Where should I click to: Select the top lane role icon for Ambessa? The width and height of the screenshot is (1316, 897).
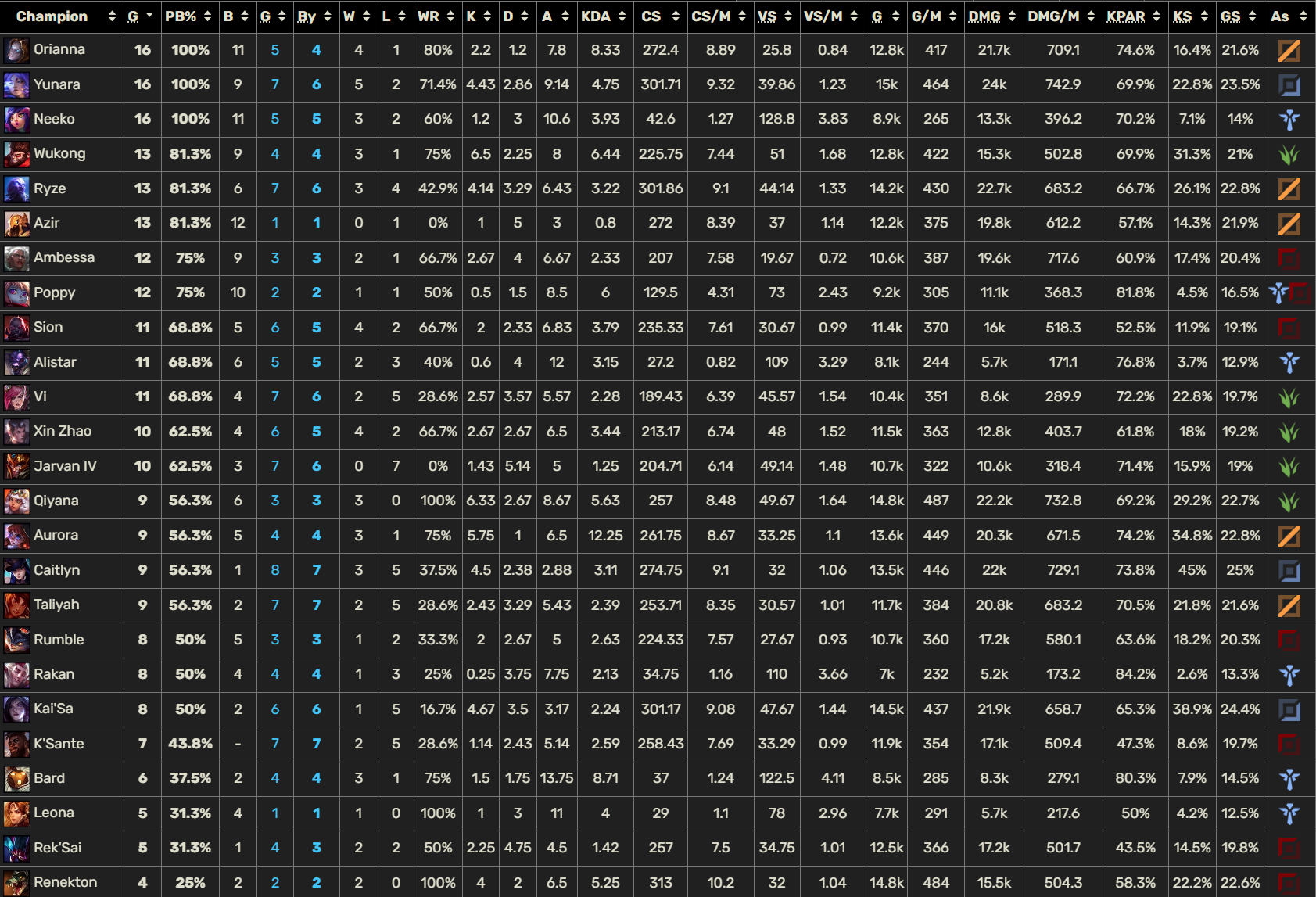tap(1289, 258)
